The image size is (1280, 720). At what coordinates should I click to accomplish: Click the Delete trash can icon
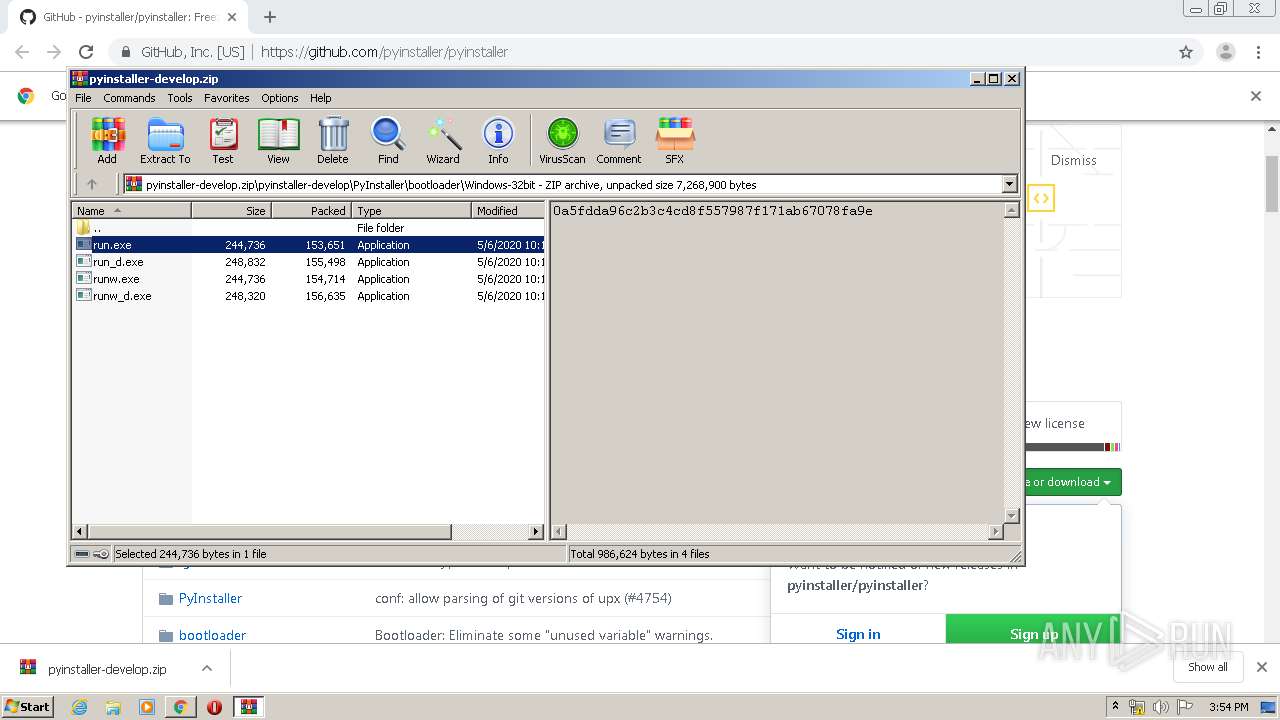(x=333, y=140)
